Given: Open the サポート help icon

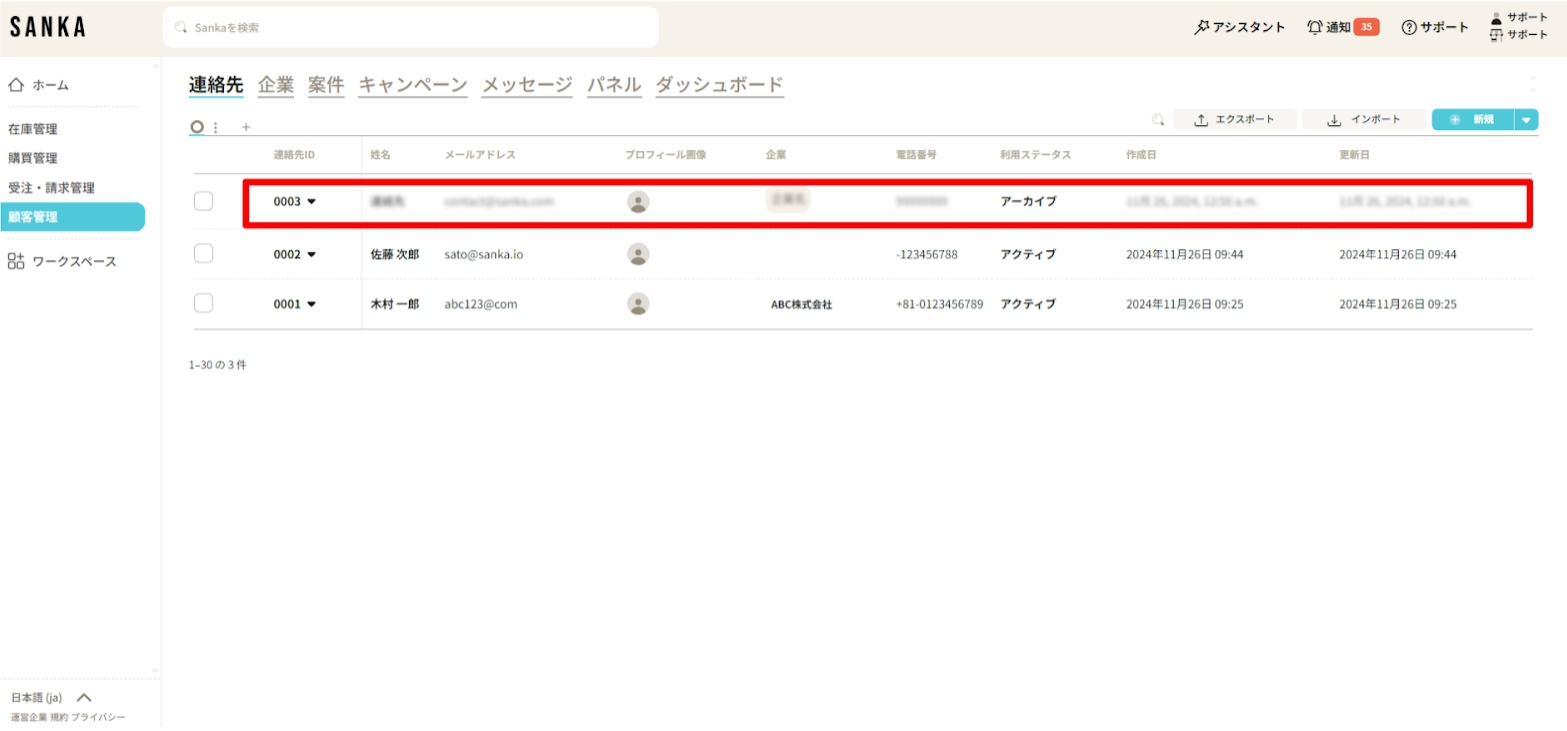Looking at the screenshot, I should coord(1409,27).
